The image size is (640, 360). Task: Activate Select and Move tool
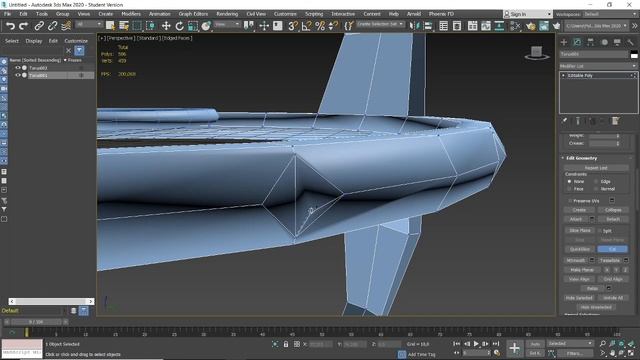tap(166, 26)
